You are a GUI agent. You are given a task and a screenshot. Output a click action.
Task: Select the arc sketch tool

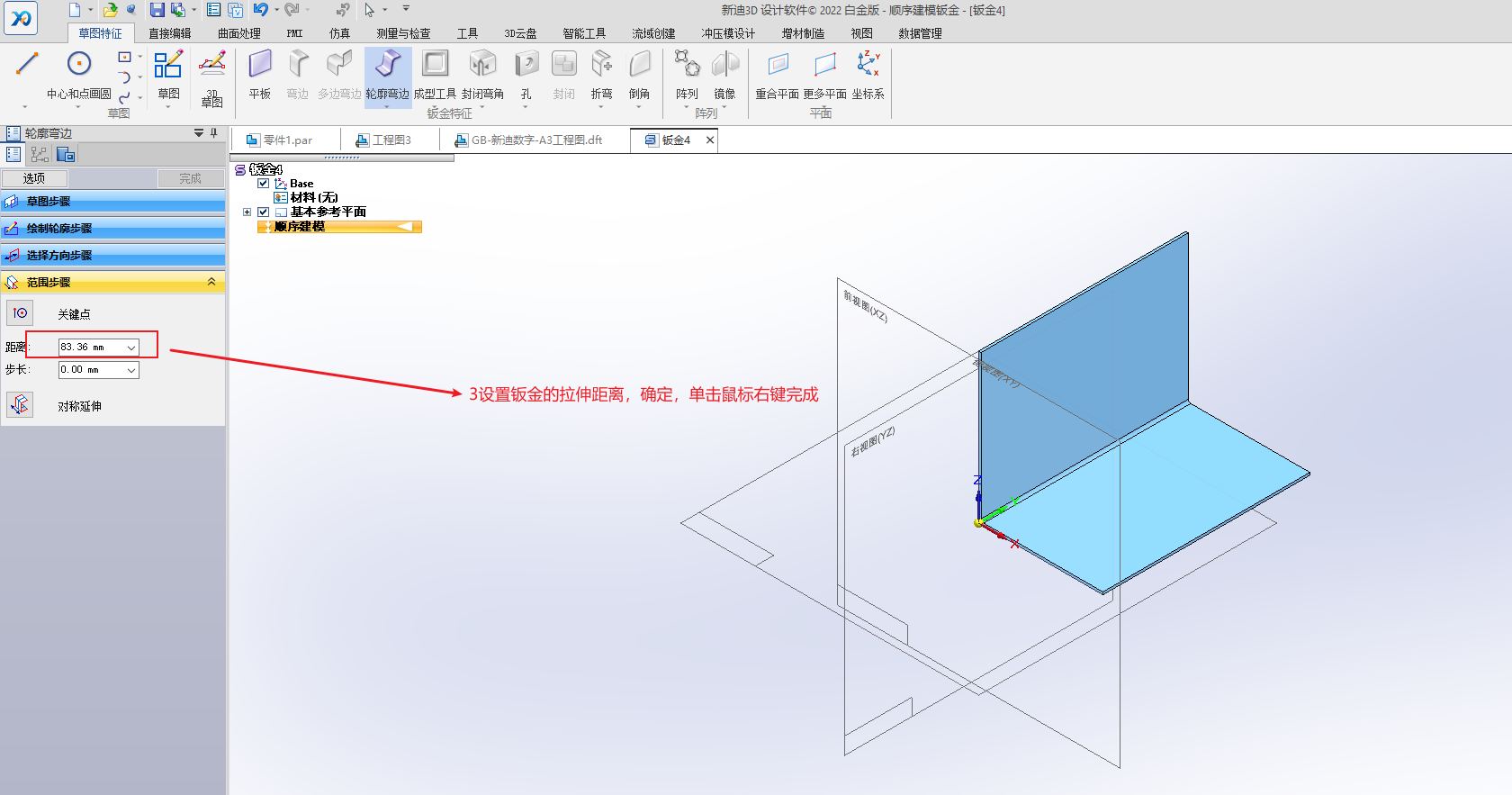click(125, 77)
